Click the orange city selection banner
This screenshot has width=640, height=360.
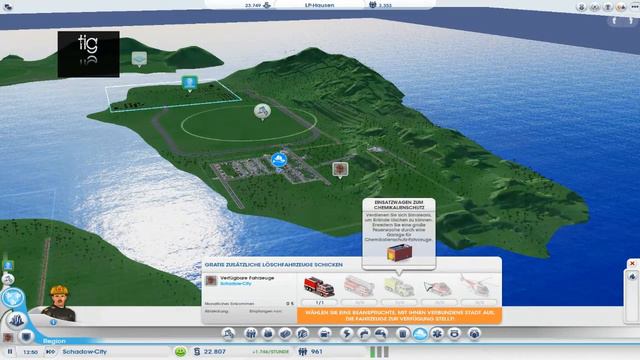pos(400,316)
